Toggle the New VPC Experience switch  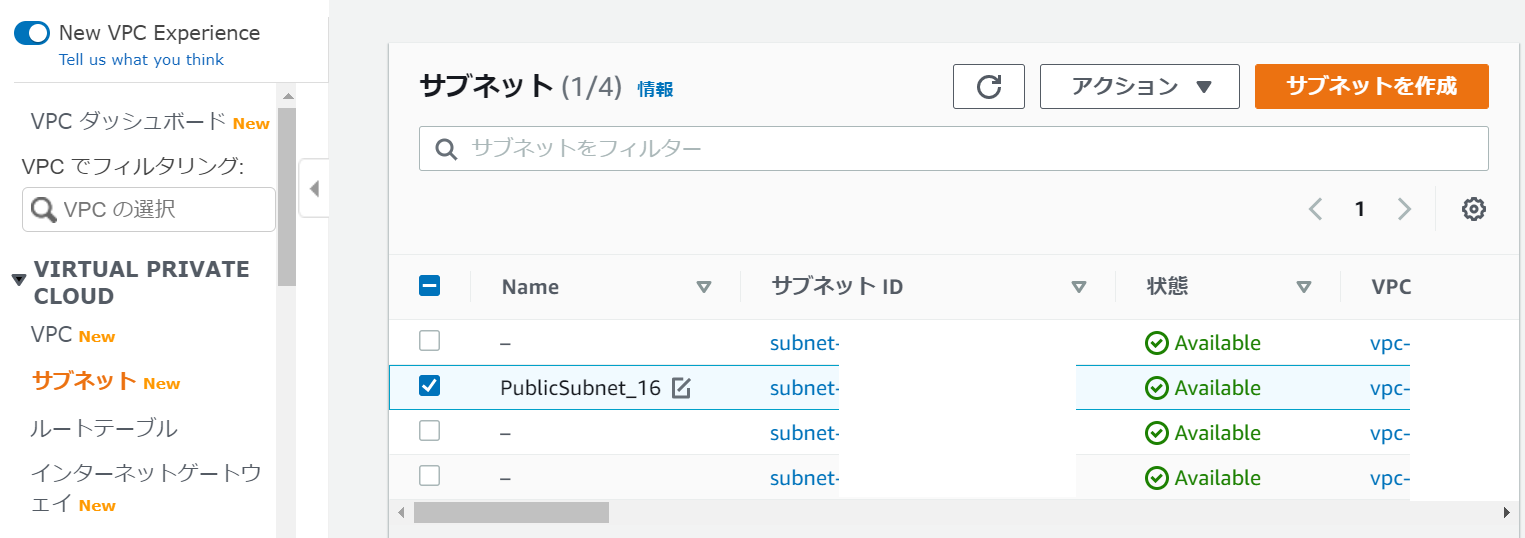(x=32, y=33)
